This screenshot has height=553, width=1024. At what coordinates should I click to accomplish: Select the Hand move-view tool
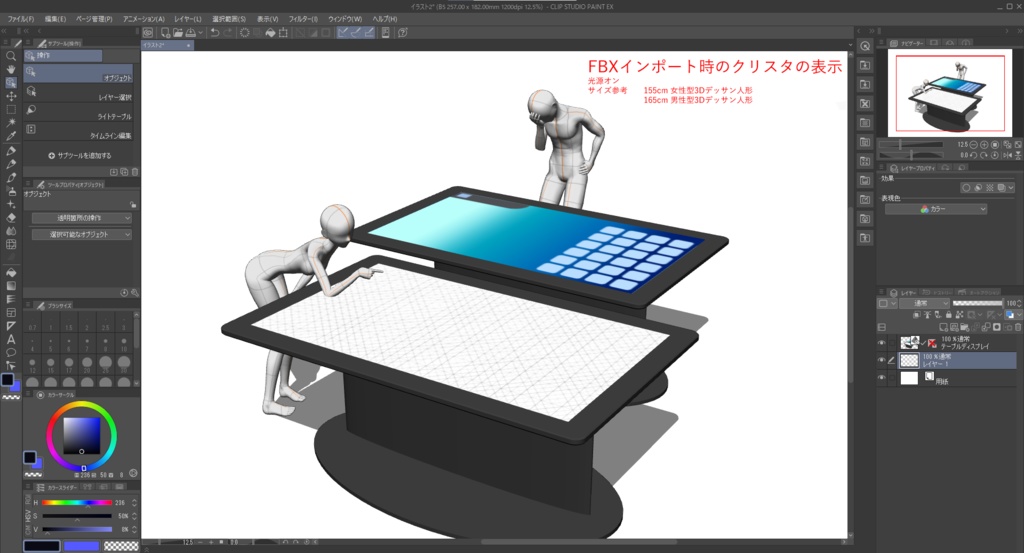pyautogui.click(x=10, y=69)
